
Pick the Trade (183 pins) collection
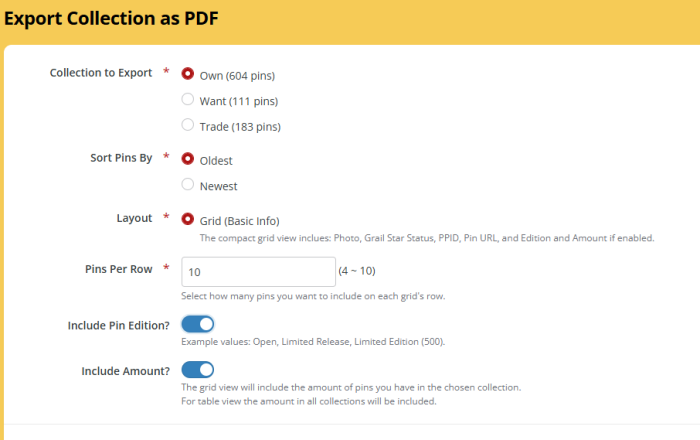[188, 126]
